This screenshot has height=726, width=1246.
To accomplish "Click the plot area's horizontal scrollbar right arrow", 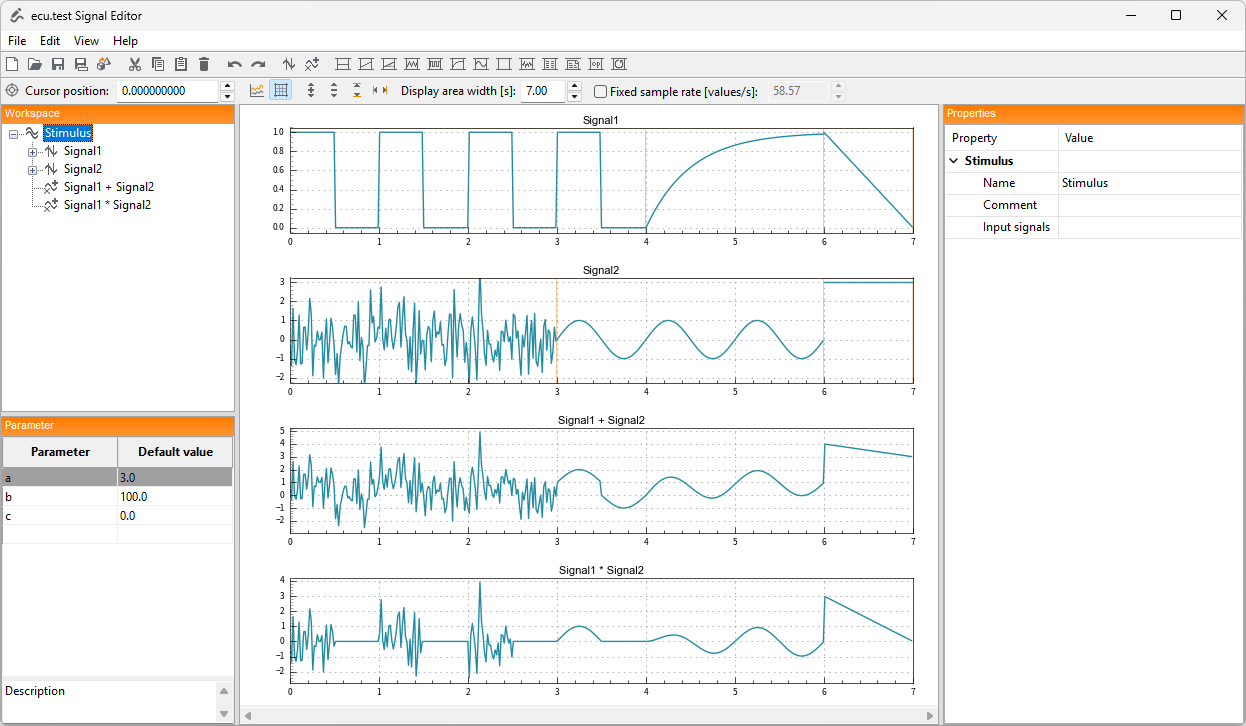I will (x=931, y=716).
